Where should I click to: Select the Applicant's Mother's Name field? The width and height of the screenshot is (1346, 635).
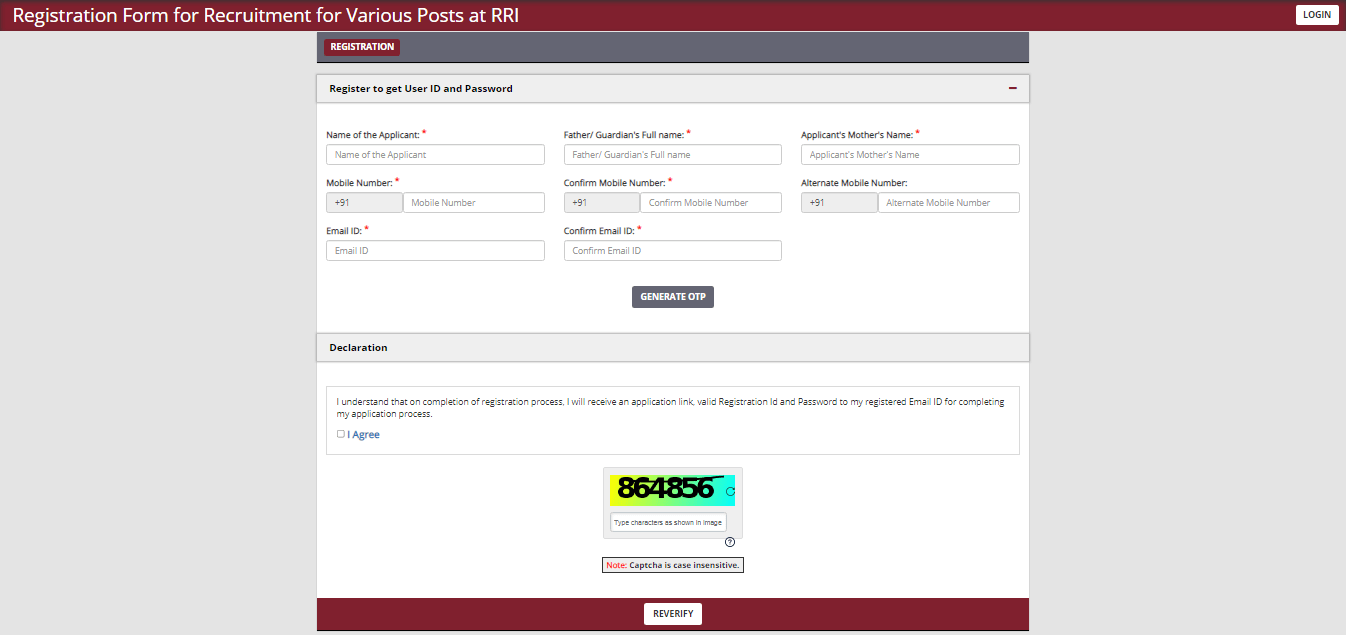[910, 155]
